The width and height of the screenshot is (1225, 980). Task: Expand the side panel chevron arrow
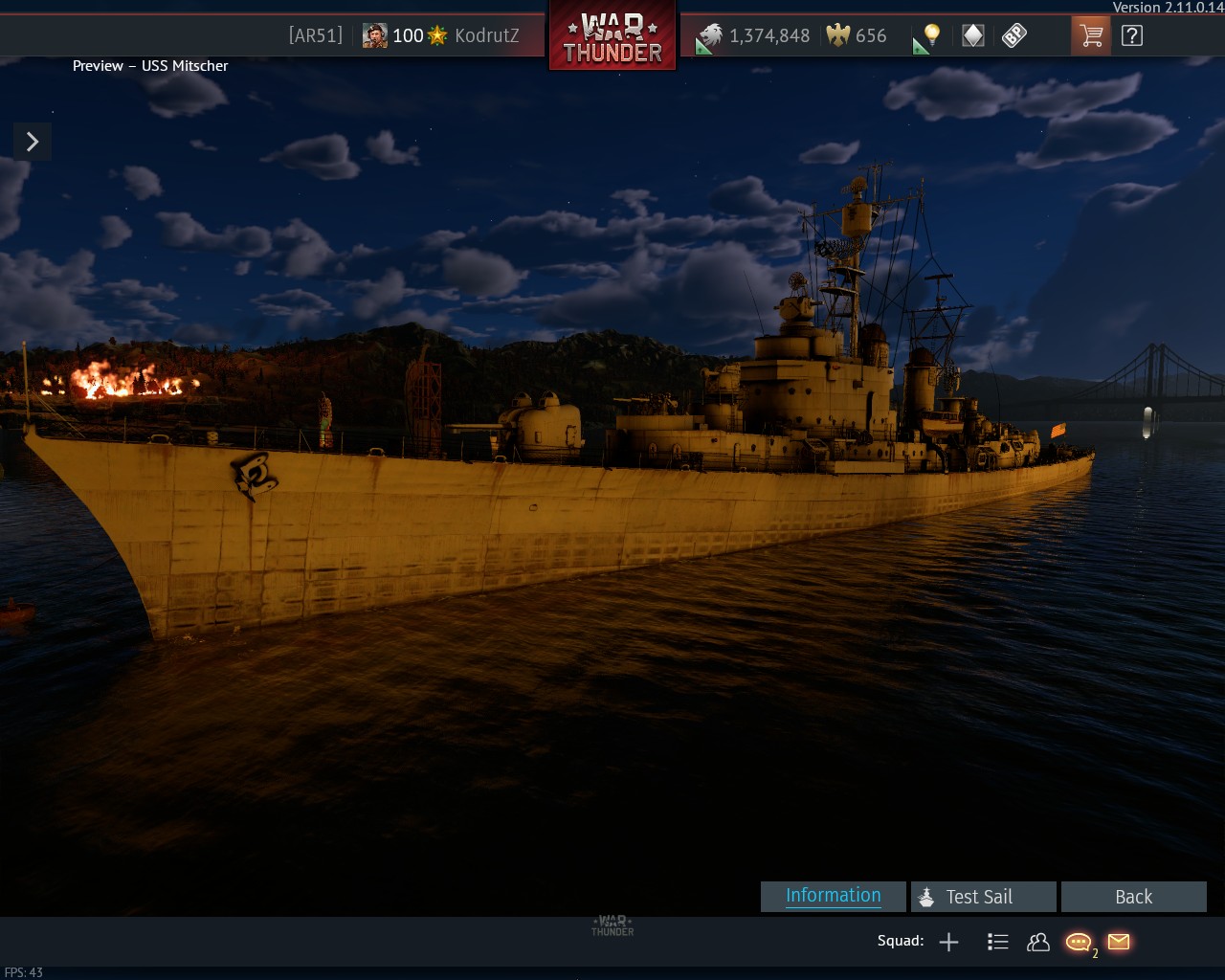(x=33, y=142)
